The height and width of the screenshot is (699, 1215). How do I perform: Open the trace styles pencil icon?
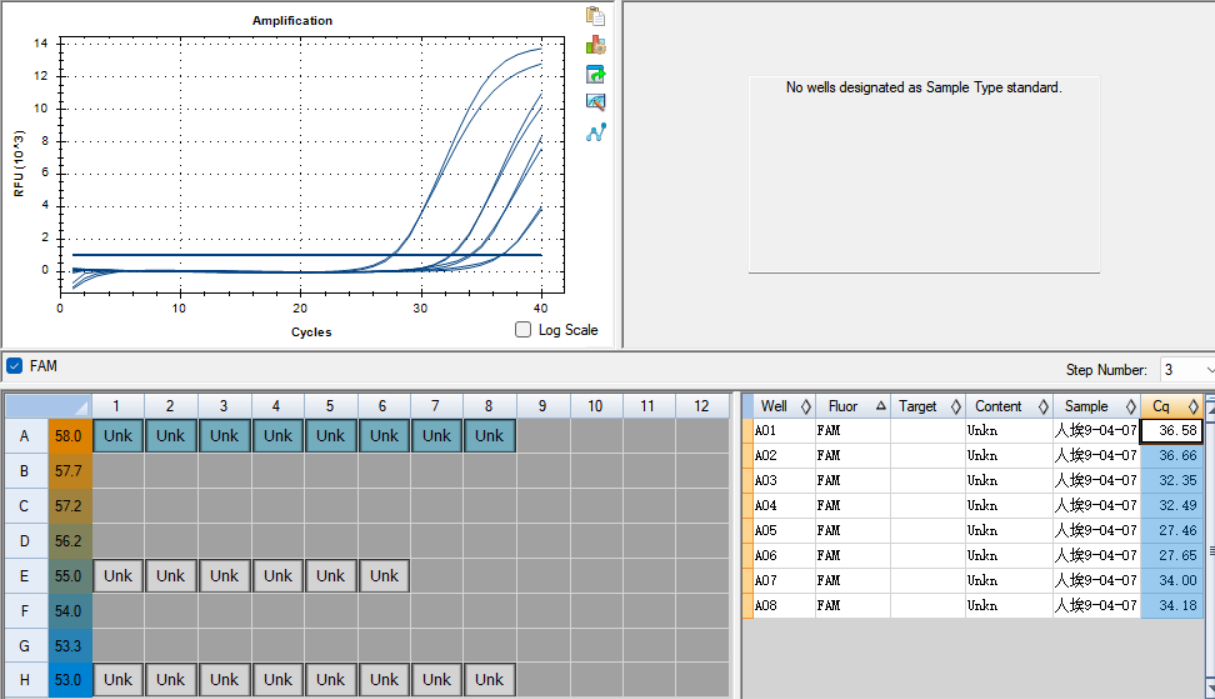[596, 102]
